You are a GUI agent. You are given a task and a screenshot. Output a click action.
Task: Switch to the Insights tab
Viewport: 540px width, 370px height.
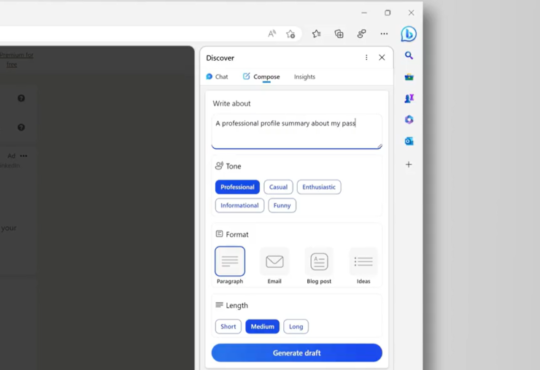point(304,76)
